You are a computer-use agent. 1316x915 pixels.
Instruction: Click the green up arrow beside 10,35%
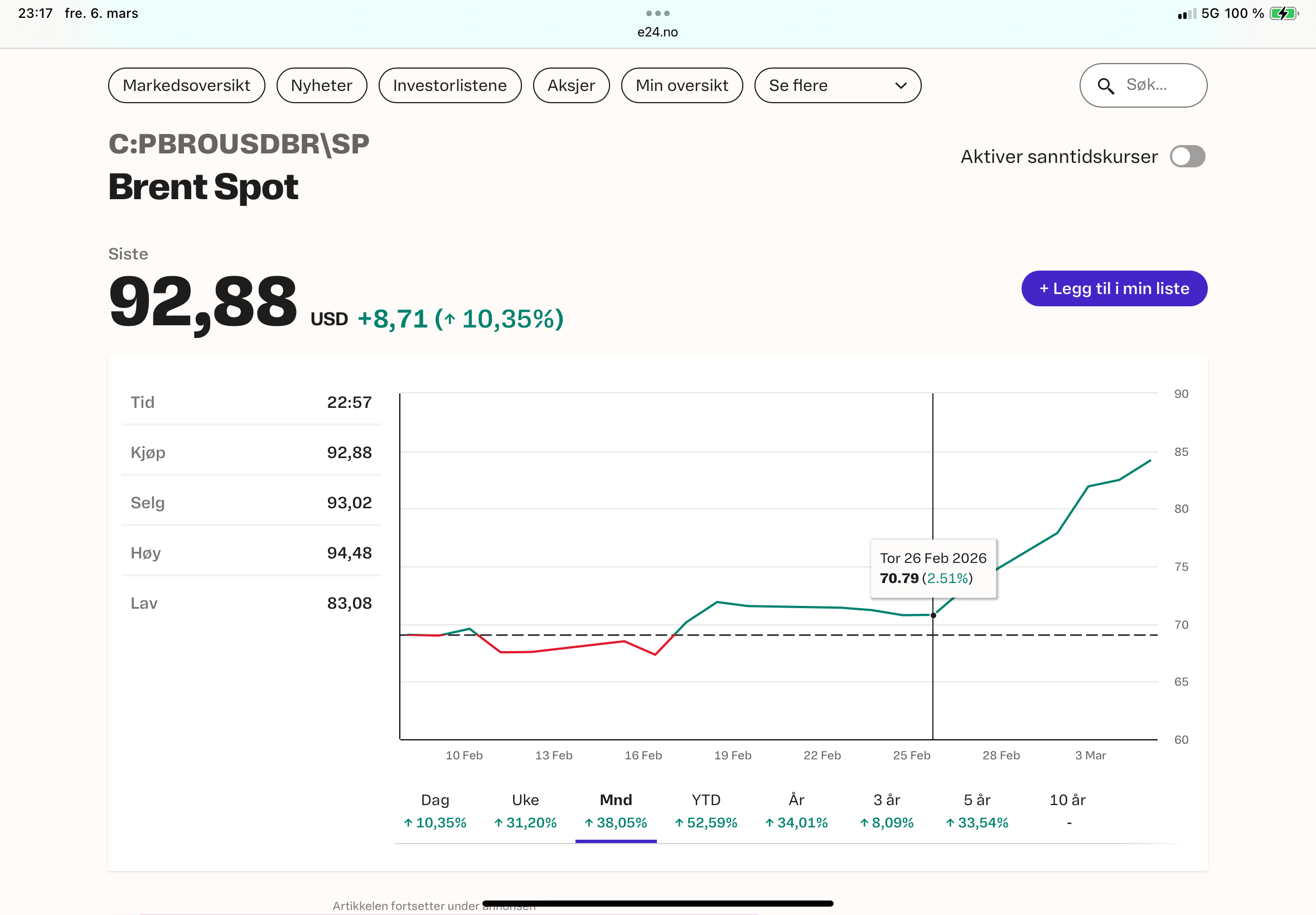pyautogui.click(x=450, y=319)
